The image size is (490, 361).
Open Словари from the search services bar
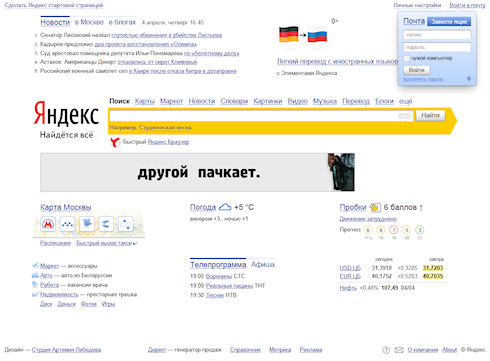point(234,101)
